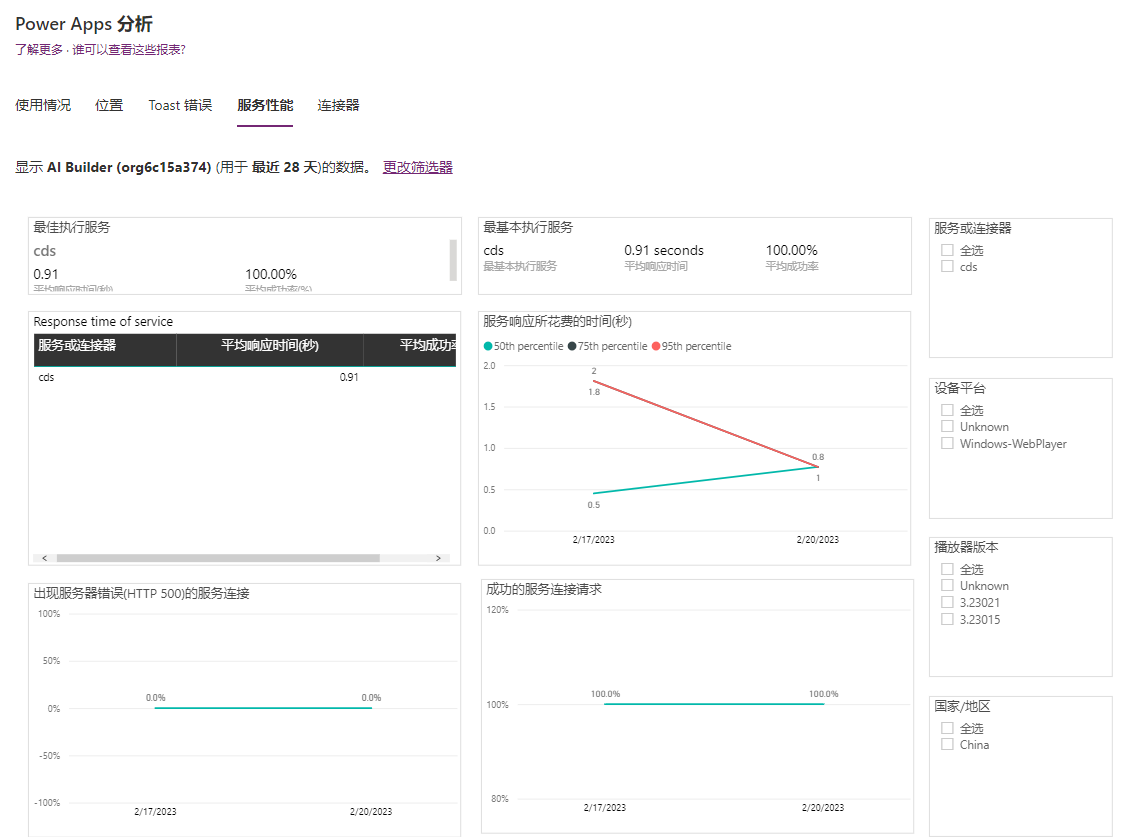1146x837 pixels.
Task: Click 100.00% in 最基本执行服务 card
Action: tap(792, 251)
